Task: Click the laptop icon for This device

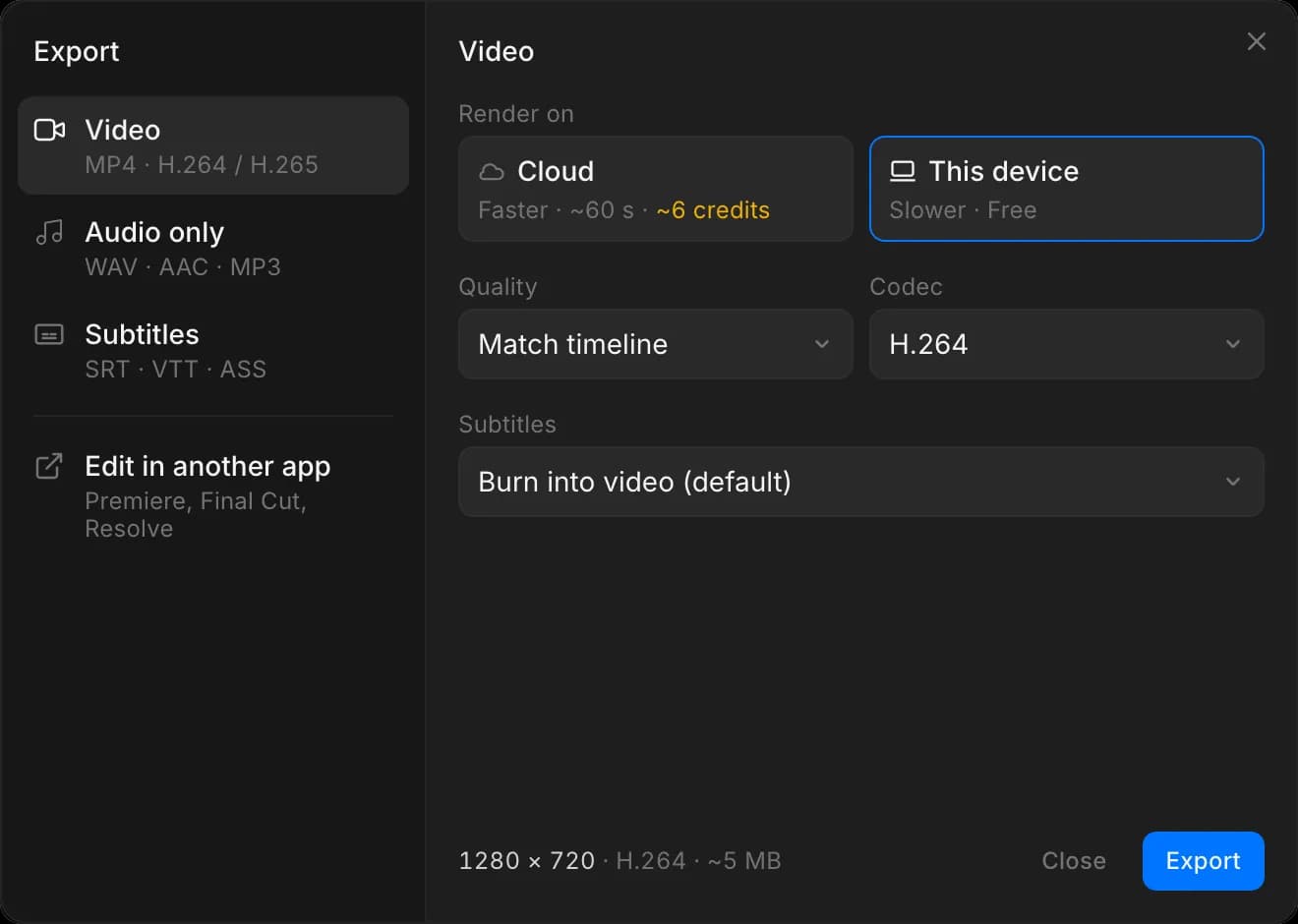Action: (903, 172)
